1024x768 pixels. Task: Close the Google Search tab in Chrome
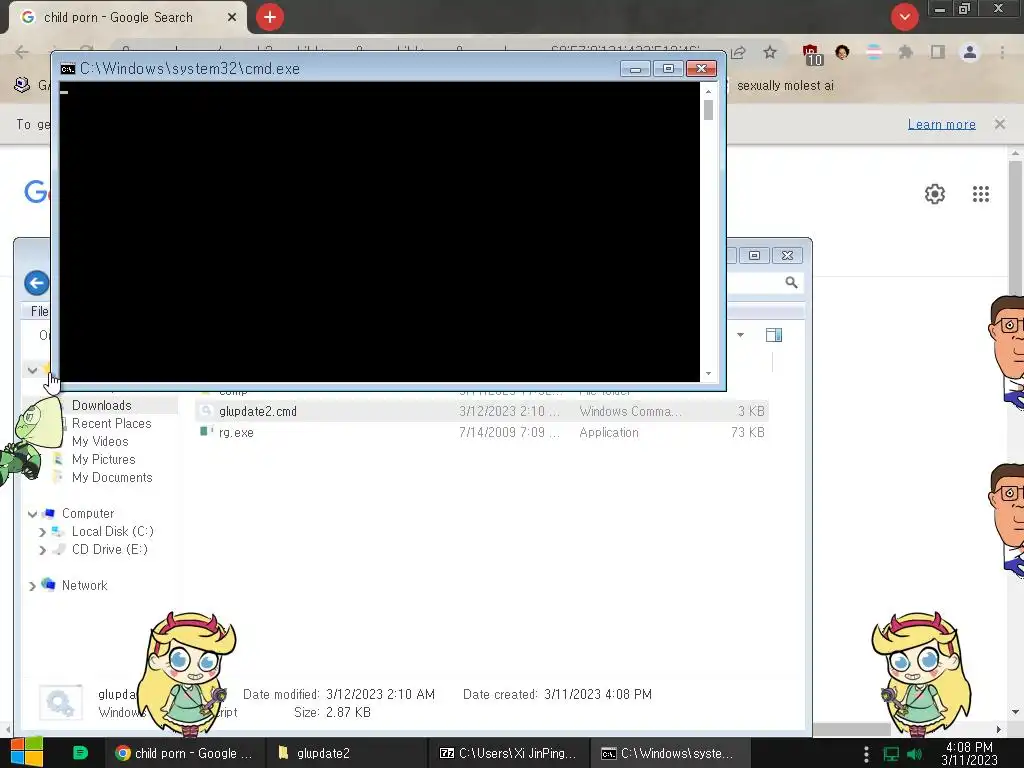[232, 17]
